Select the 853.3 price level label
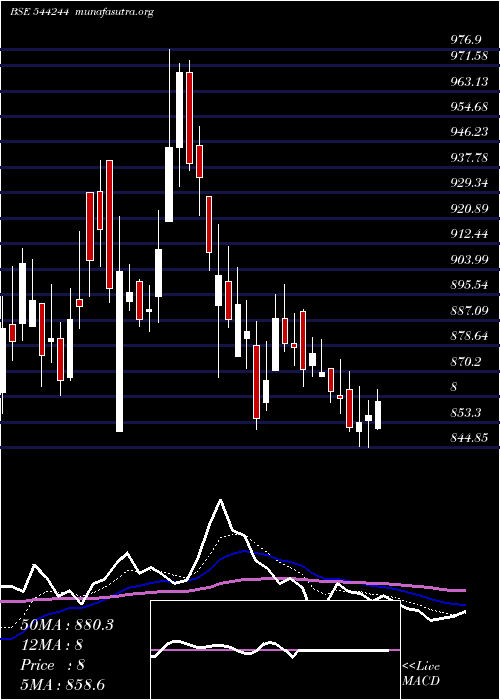This screenshot has width=500, height=700. click(x=466, y=412)
